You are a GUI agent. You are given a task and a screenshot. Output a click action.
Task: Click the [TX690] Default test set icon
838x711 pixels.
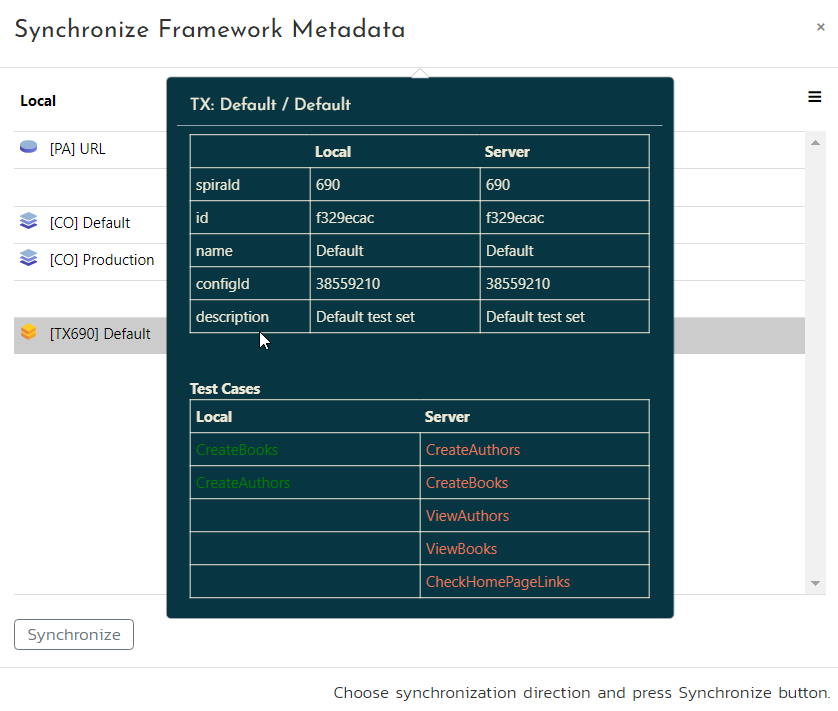[x=28, y=333]
